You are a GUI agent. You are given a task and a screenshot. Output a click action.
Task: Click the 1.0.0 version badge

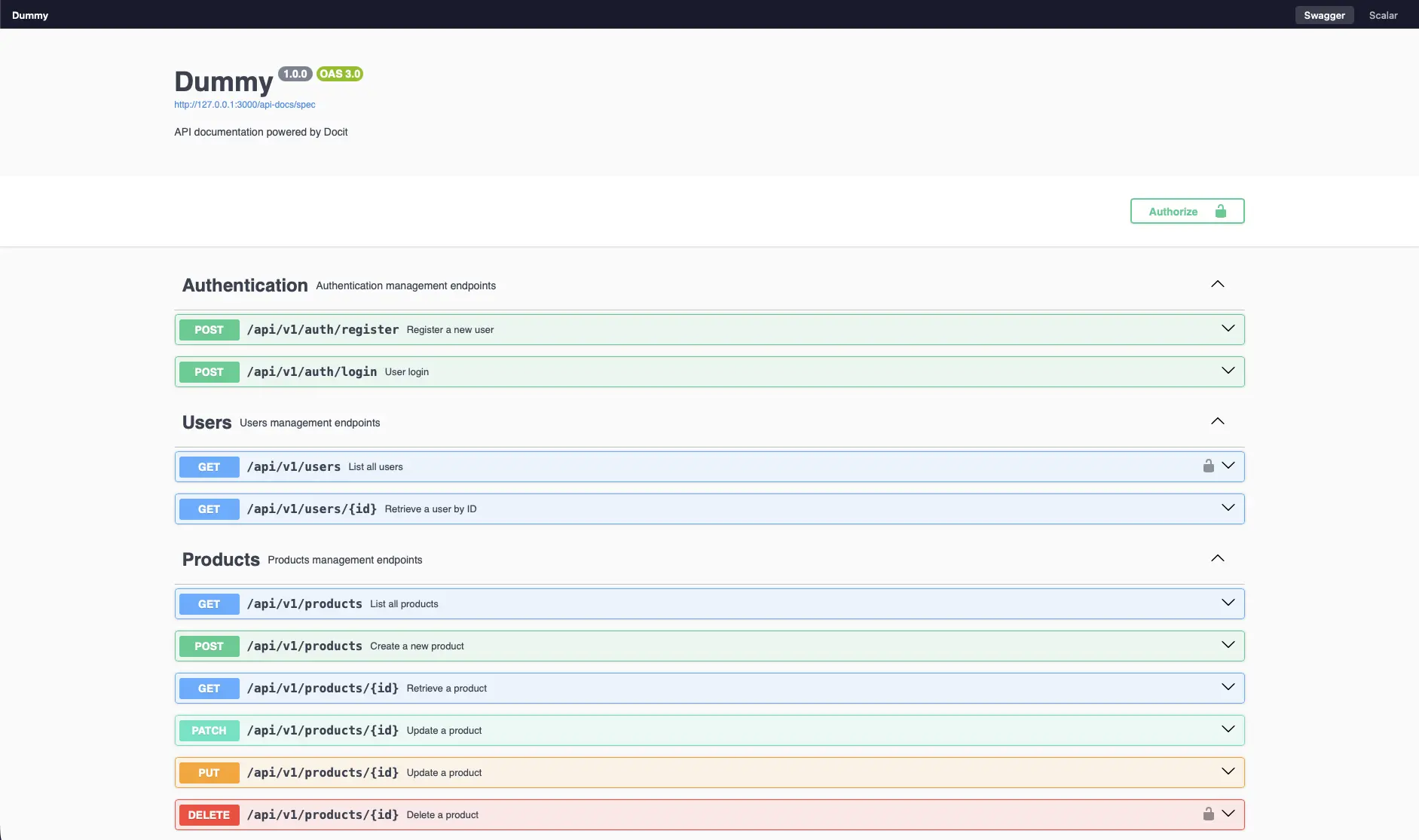pos(295,74)
